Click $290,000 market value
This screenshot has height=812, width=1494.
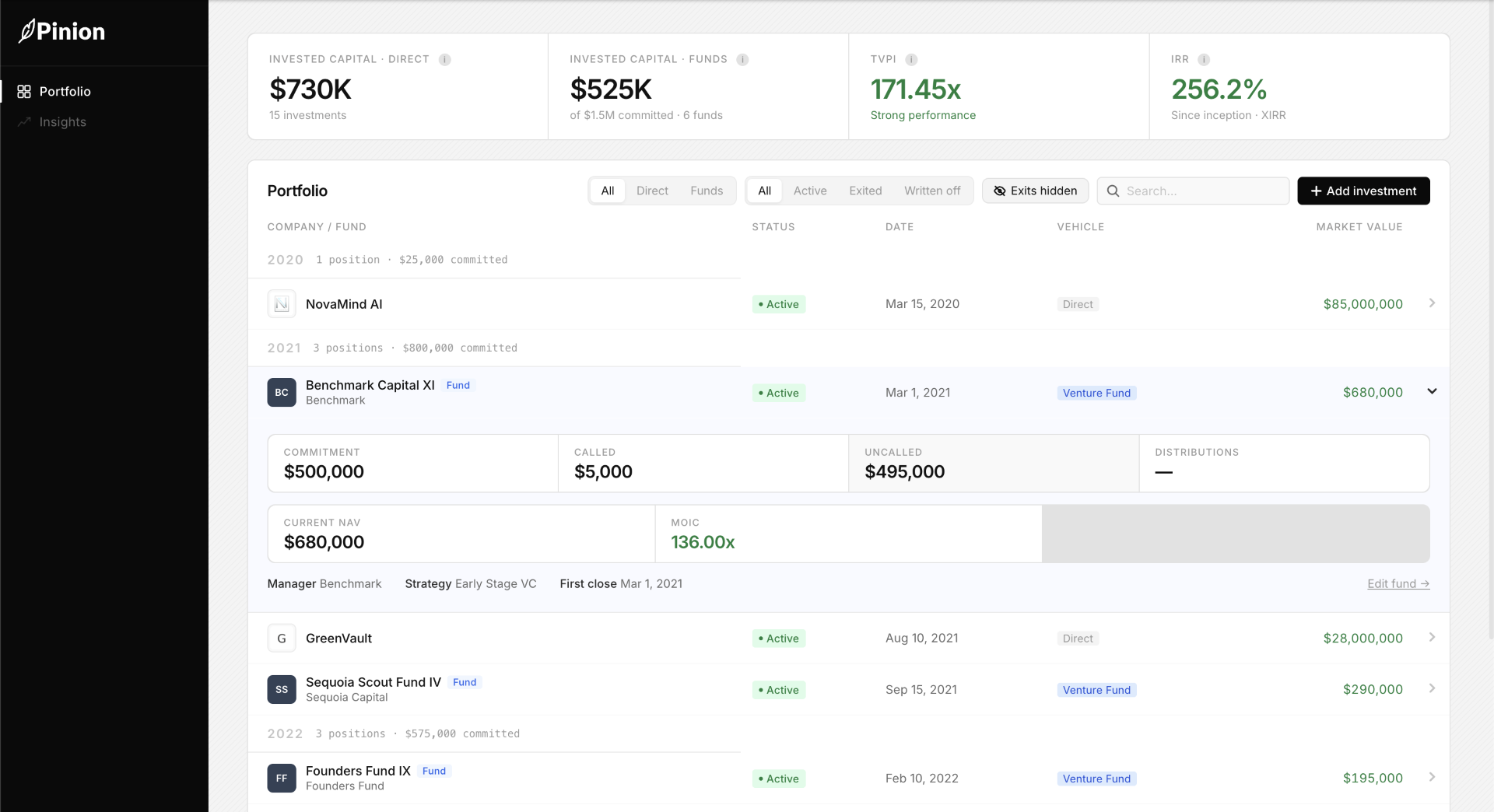coord(1373,690)
